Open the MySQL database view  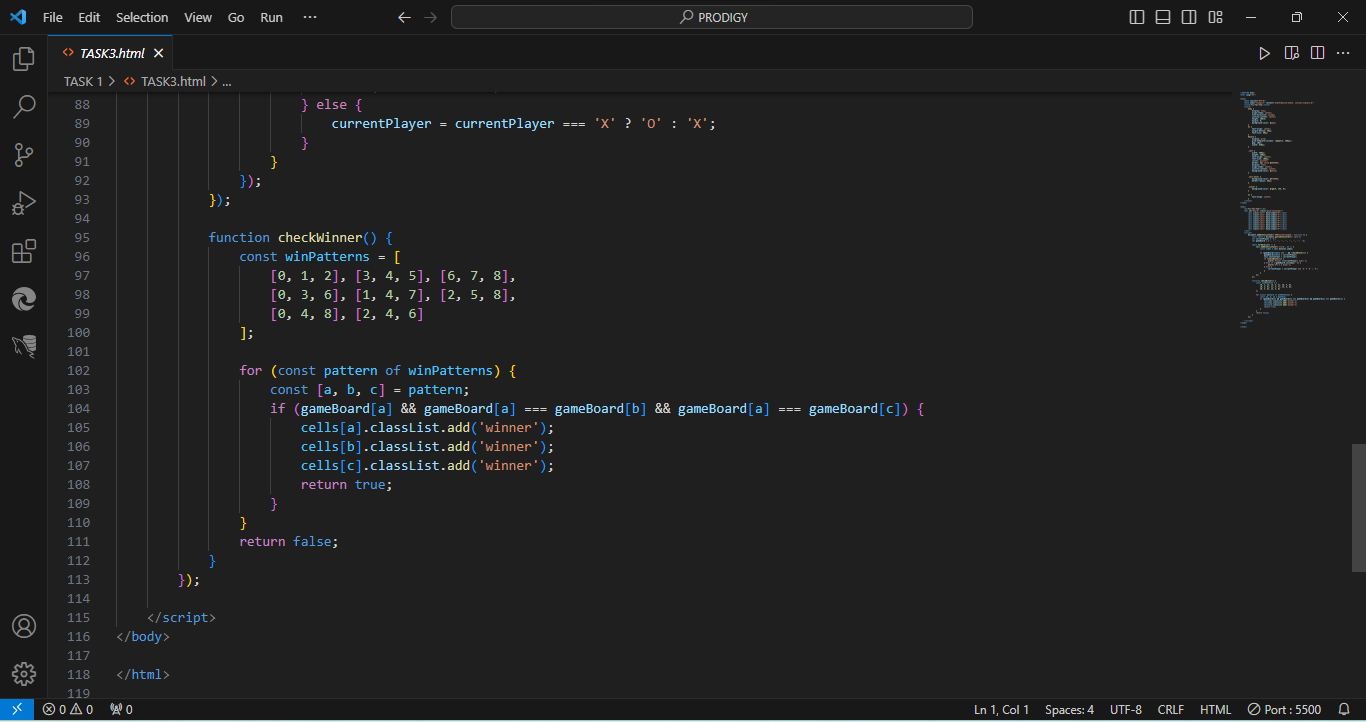pyautogui.click(x=24, y=347)
